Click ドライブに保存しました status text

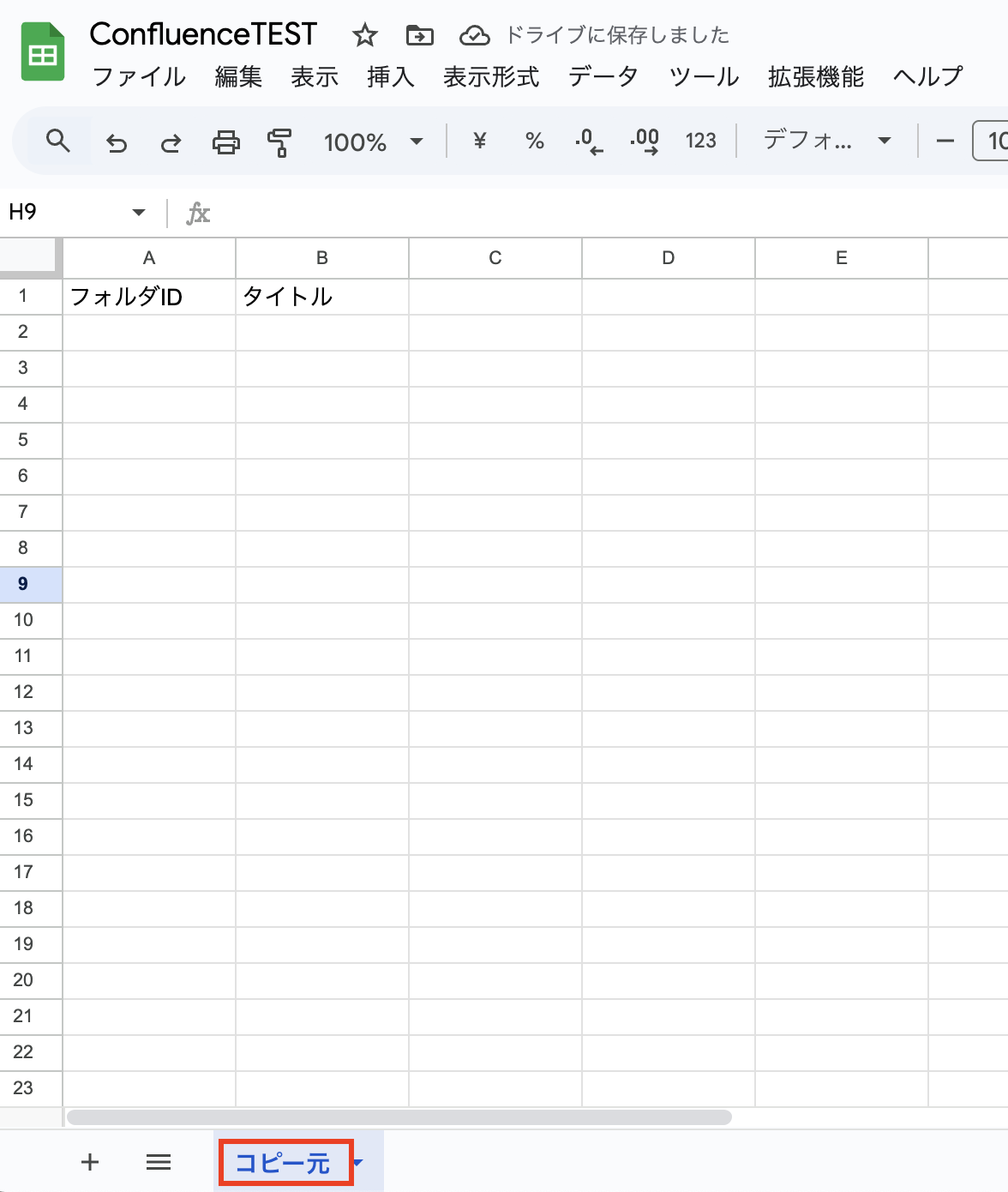coord(617,35)
